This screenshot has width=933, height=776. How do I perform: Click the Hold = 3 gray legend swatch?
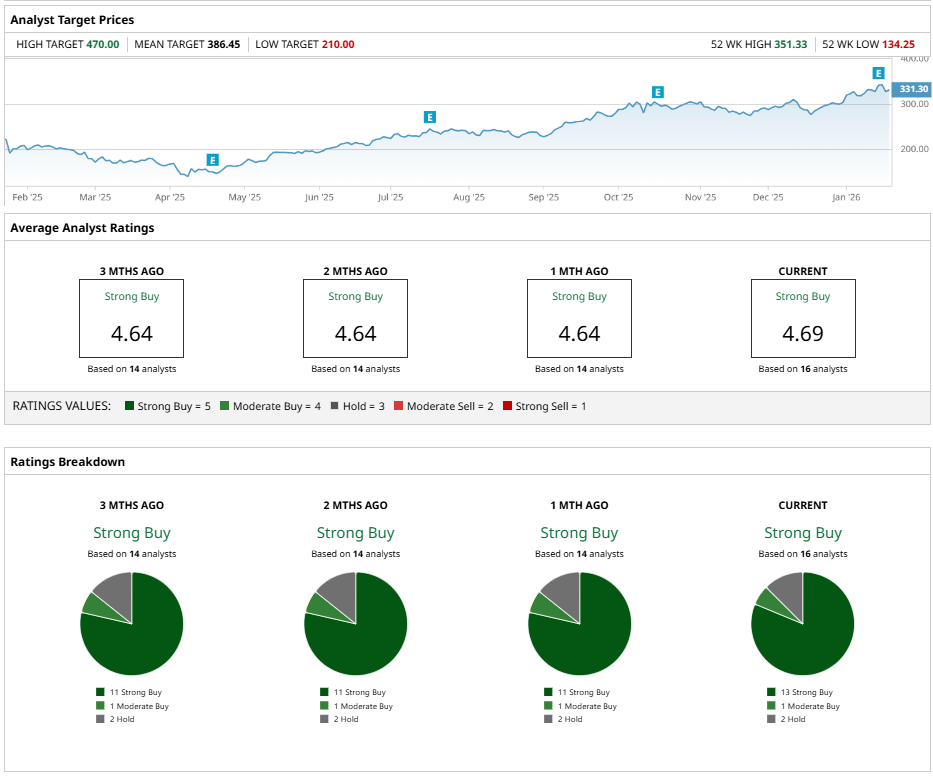(334, 406)
